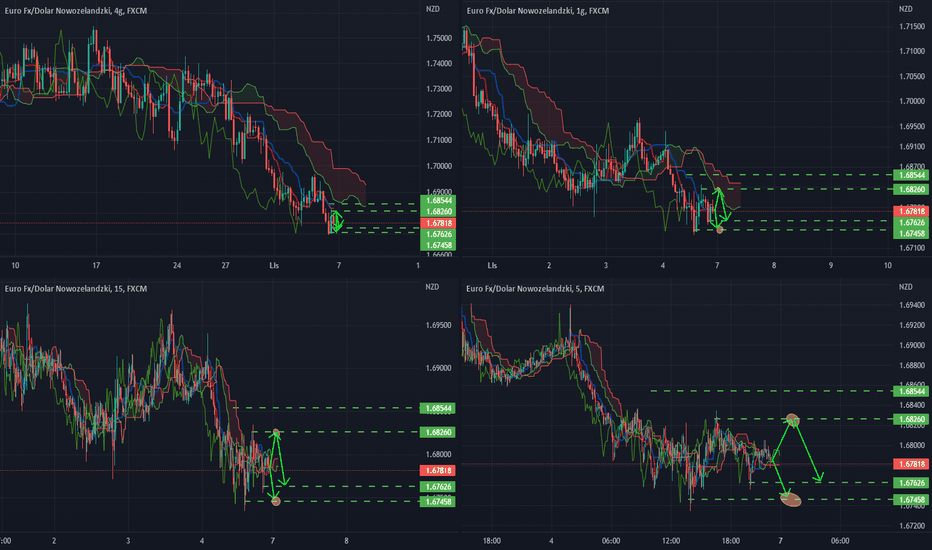Click date 17 on 4g chart time axis

click(96, 266)
